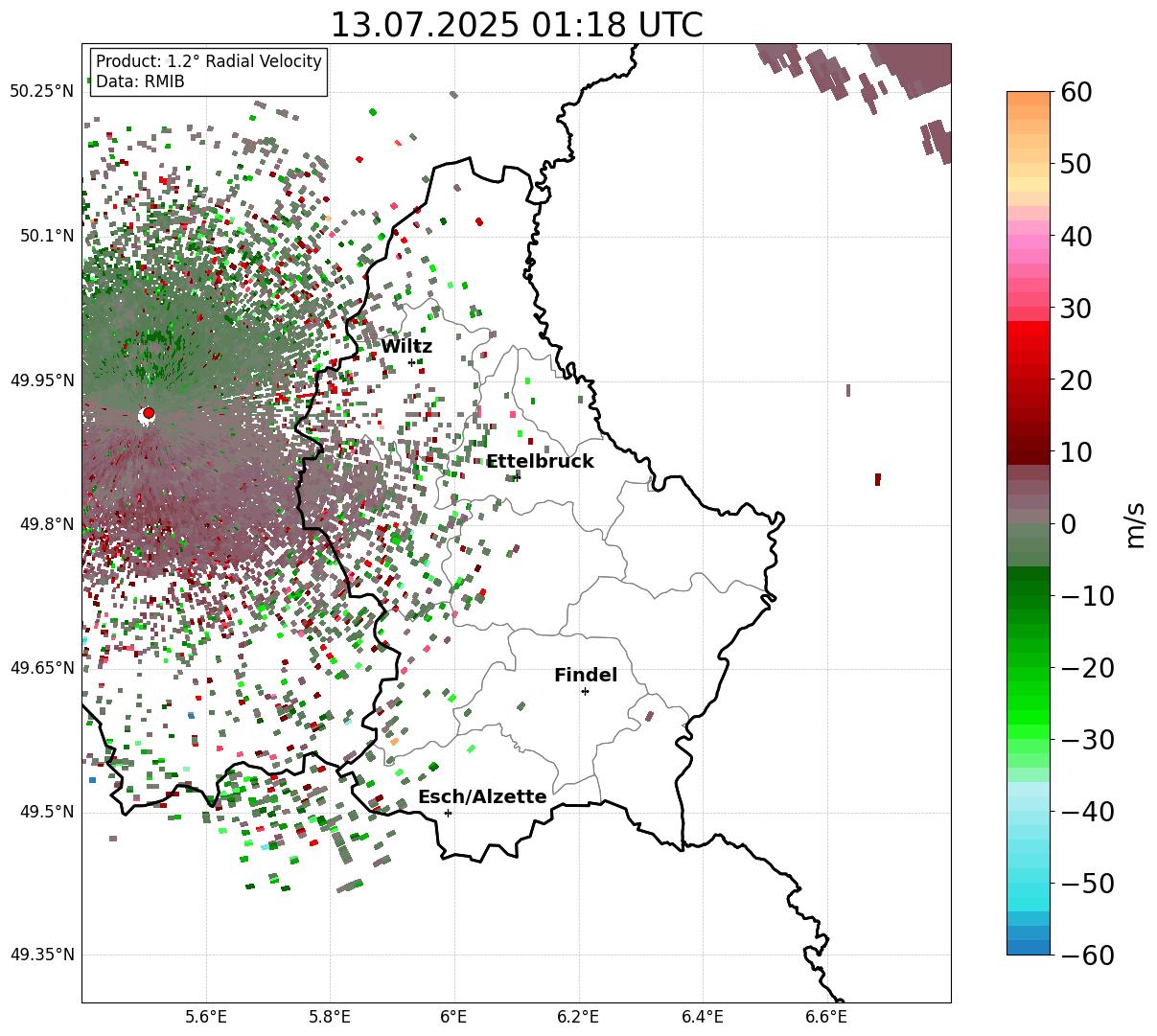The width and height of the screenshot is (1157, 1036).
Task: Click the pink colorbar segment near 40
Action: [1029, 242]
